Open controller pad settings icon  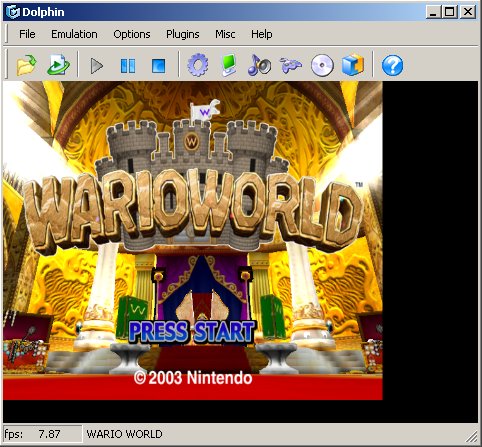(x=290, y=65)
